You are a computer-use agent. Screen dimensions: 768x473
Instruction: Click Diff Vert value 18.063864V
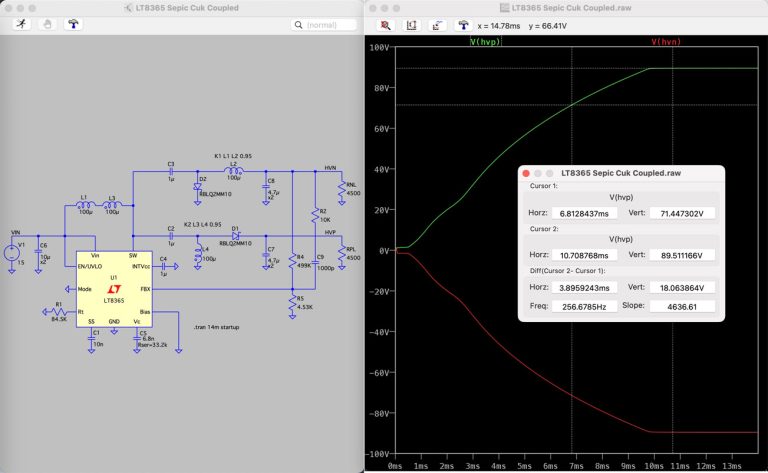coord(682,287)
